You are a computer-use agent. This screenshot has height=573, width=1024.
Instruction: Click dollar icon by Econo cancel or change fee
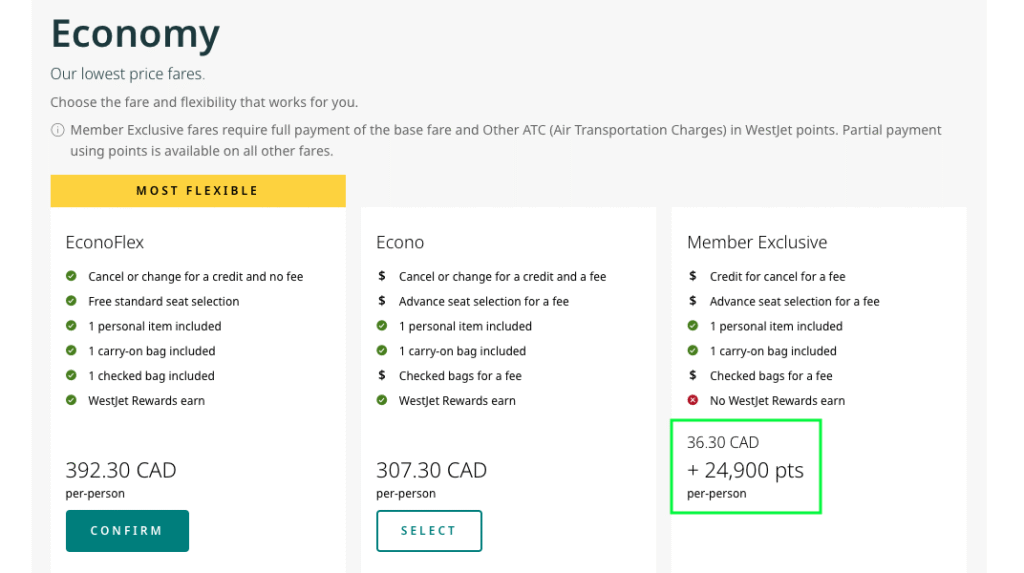382,276
